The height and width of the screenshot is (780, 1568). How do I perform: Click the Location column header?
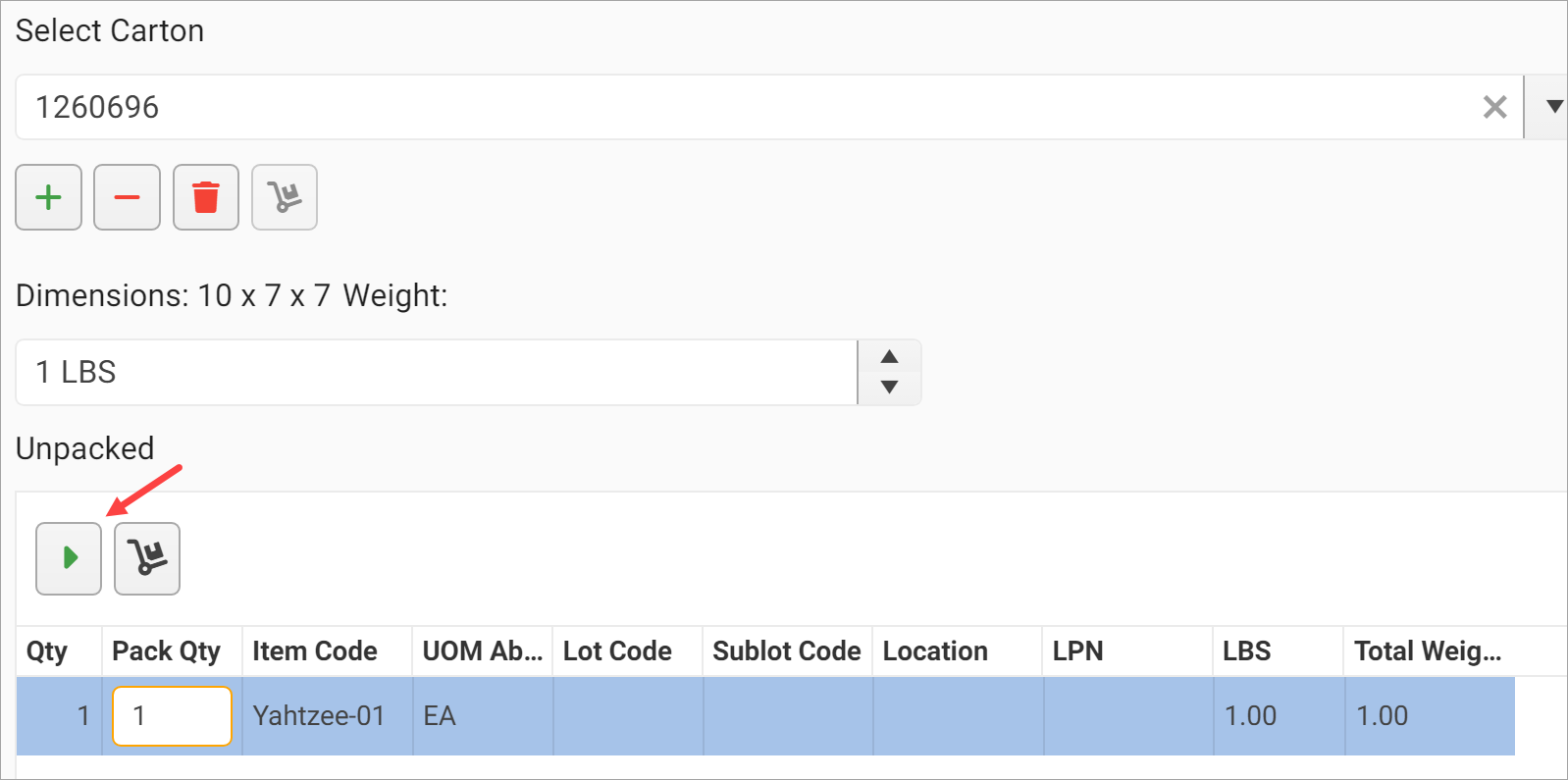[x=935, y=651]
